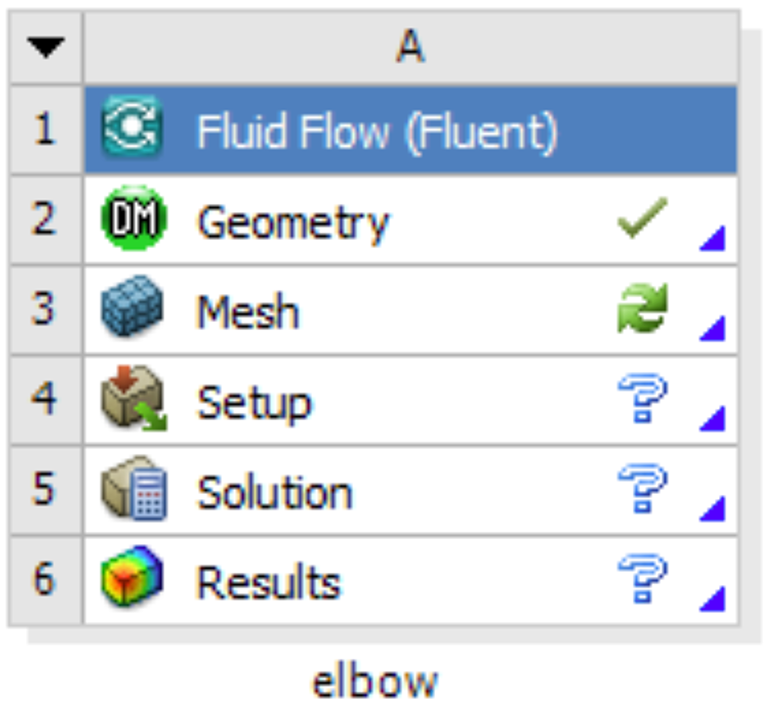Click the Mesh cube icon
This screenshot has height=707, width=778.
[x=132, y=306]
